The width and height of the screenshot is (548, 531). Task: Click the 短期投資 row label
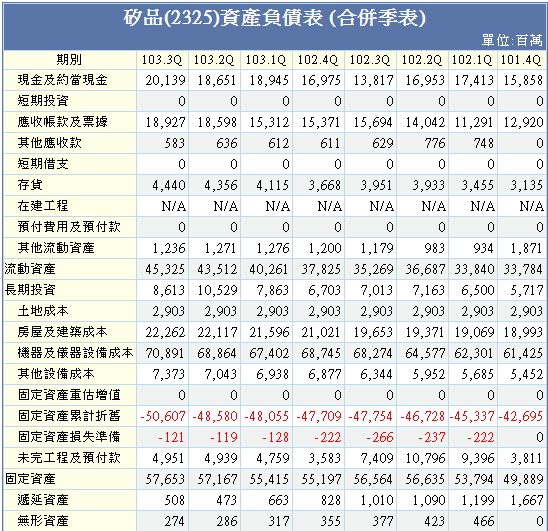pyautogui.click(x=43, y=101)
